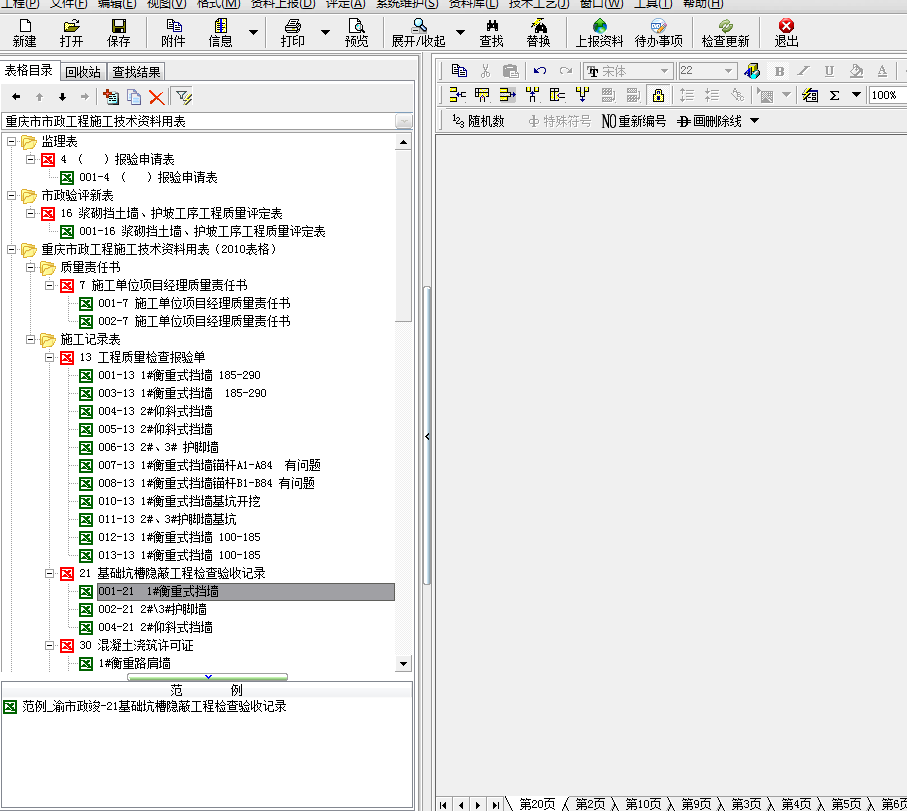
Task: Open the dropdown arrow next to 打印
Action: coord(325,33)
